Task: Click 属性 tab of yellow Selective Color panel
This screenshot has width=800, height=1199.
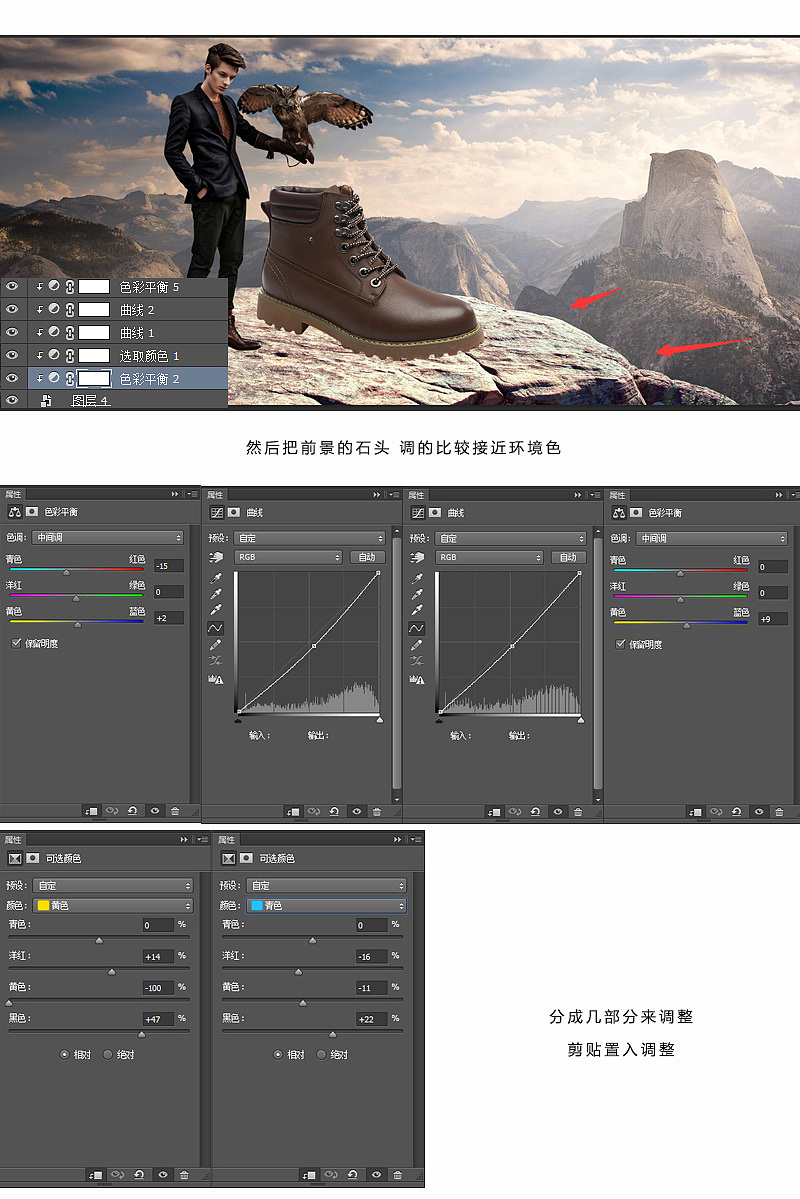Action: coord(13,840)
